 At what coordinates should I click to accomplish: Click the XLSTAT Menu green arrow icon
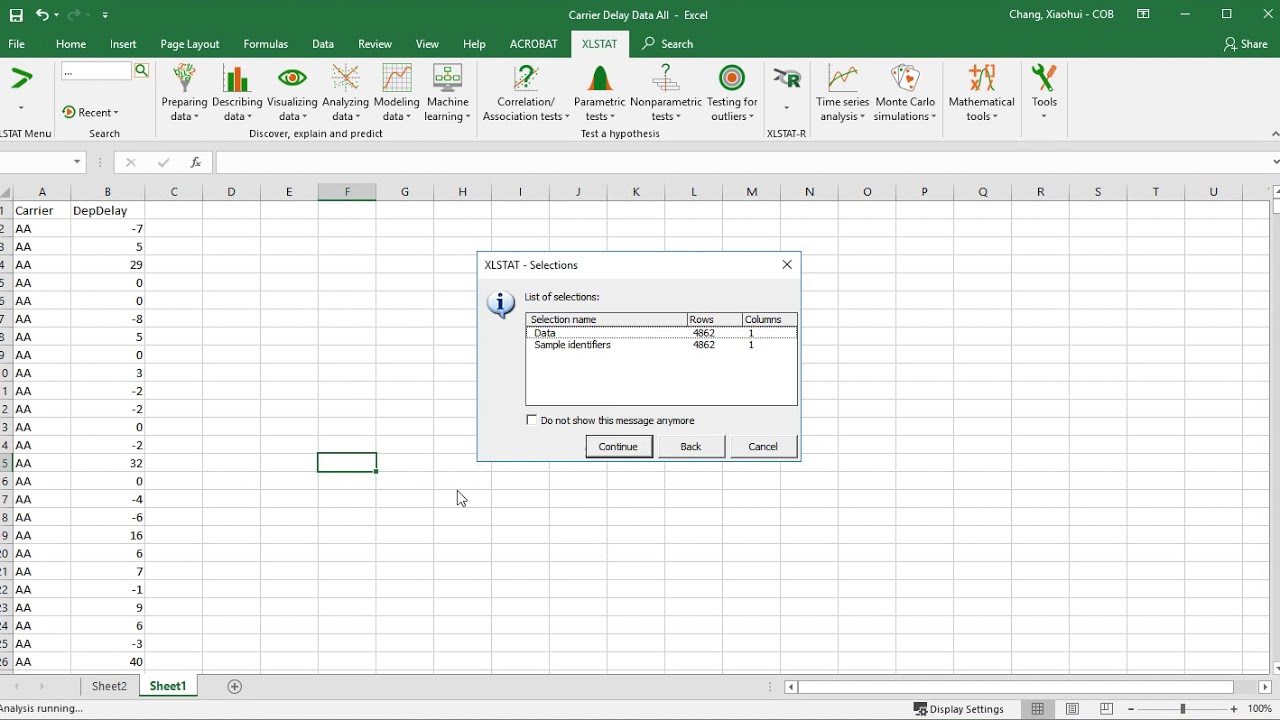21,78
